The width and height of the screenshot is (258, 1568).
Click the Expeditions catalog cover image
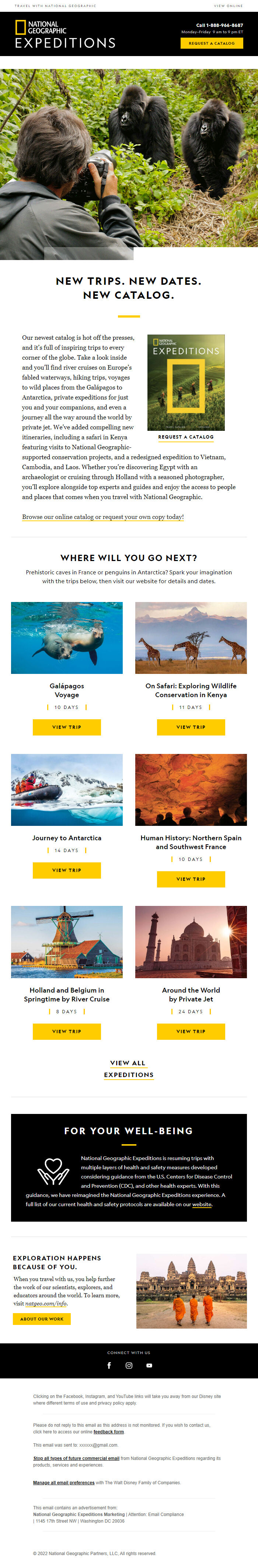coord(186,382)
